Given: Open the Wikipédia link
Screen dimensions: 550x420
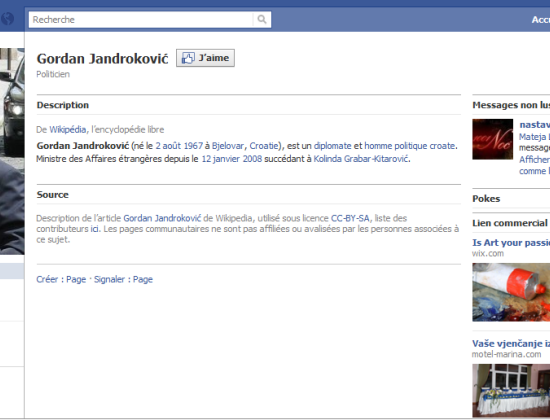Looking at the screenshot, I should (x=67, y=129).
